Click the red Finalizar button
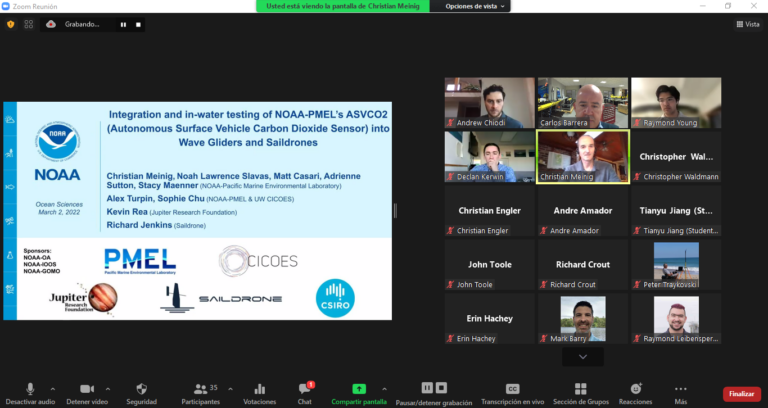 pos(741,394)
